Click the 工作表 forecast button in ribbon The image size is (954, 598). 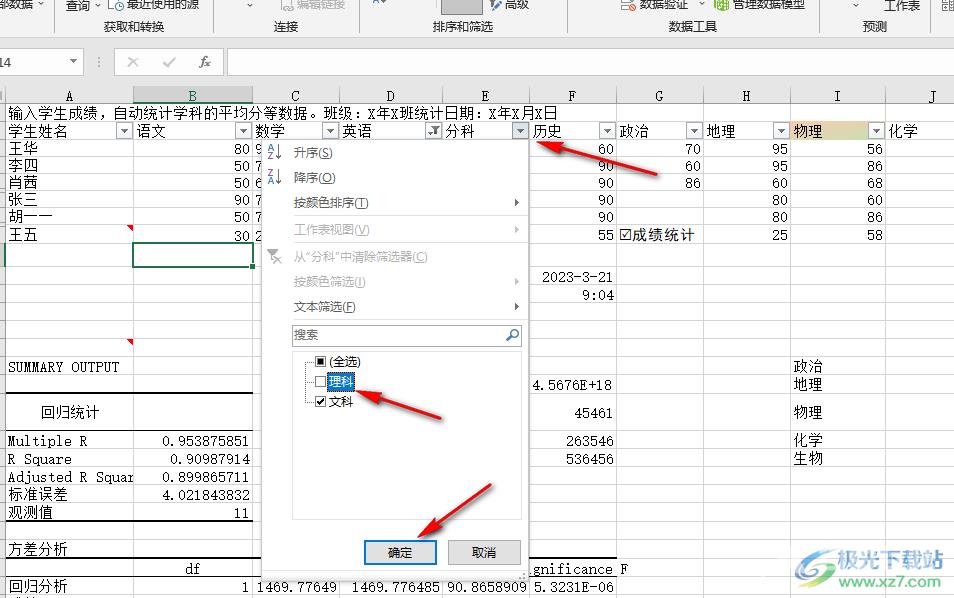902,5
